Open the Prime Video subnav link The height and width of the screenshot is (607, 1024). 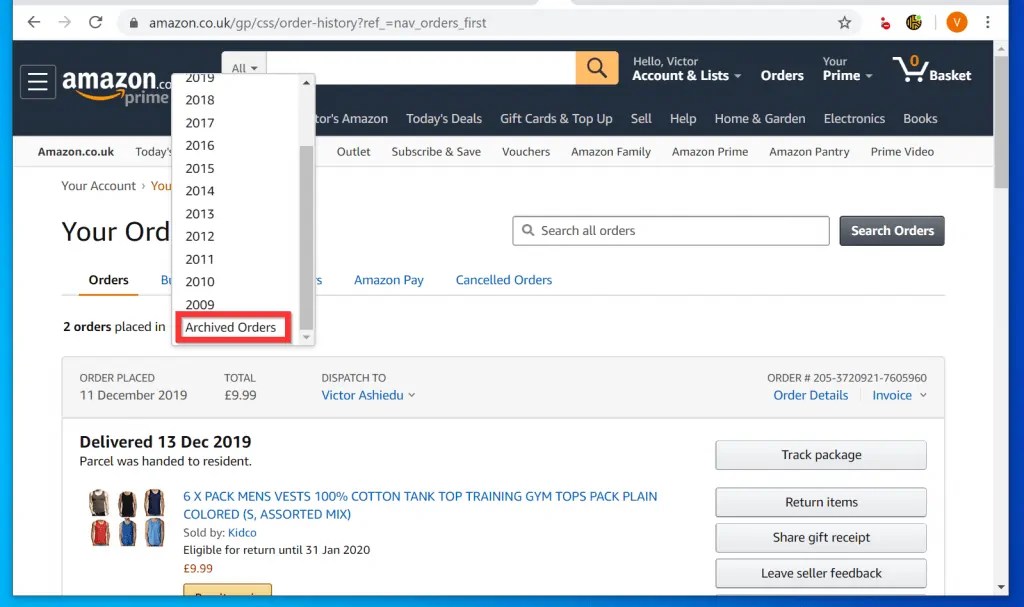point(902,152)
